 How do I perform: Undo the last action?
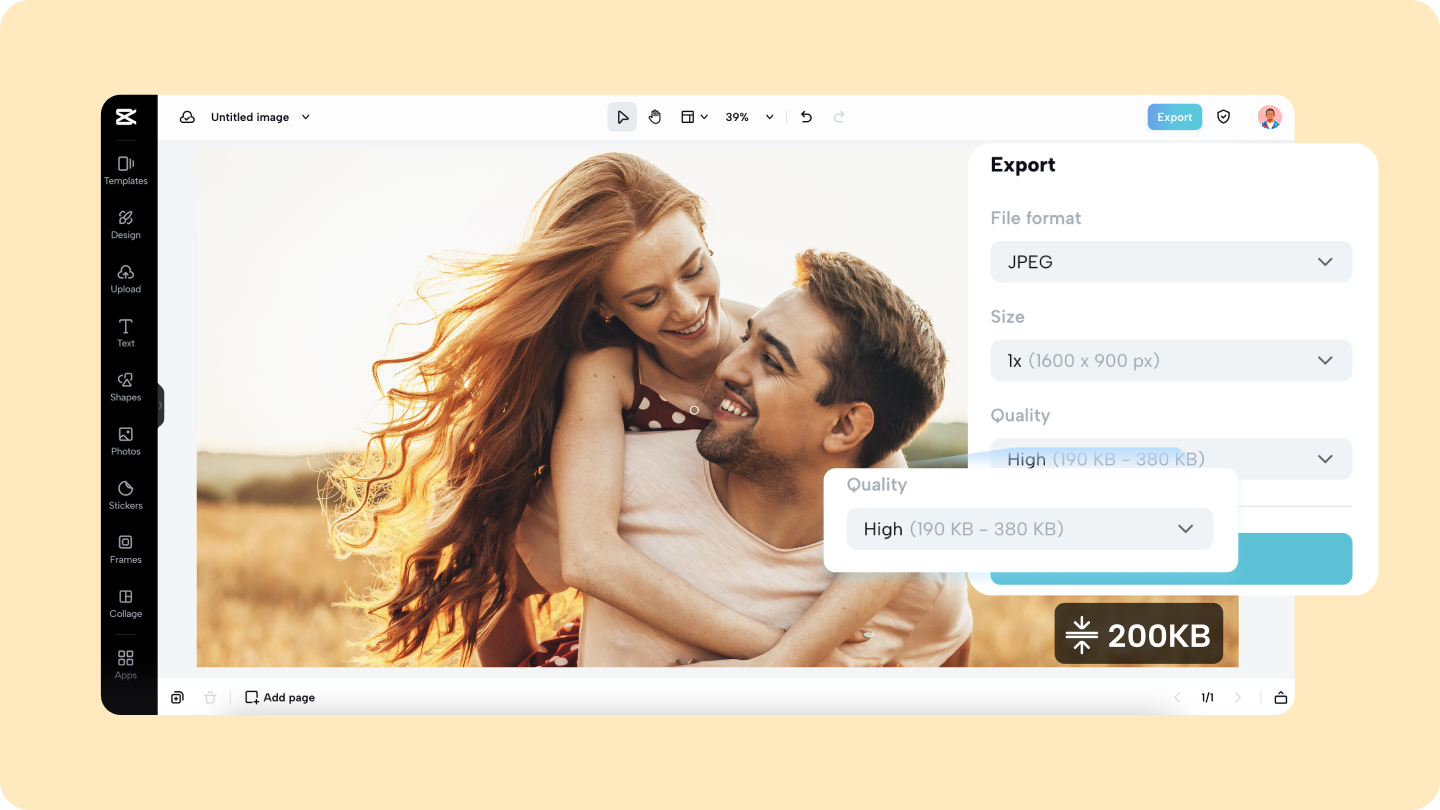[806, 117]
